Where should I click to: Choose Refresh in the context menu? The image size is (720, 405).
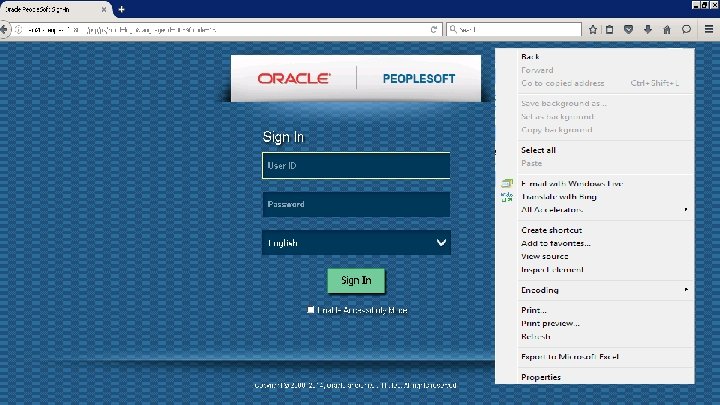[535, 337]
